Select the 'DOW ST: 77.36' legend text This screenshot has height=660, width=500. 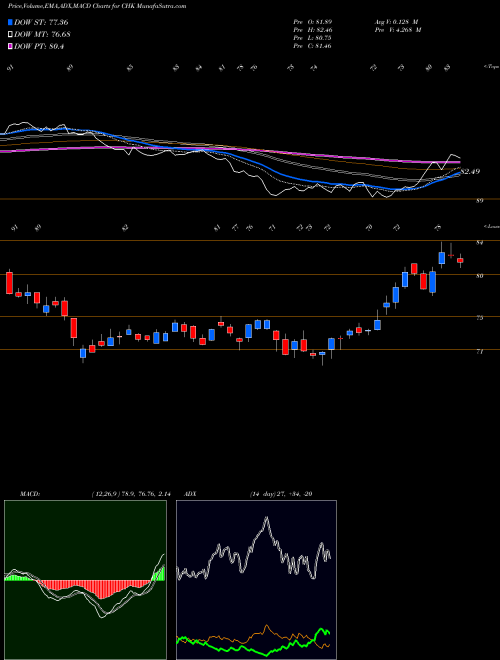tap(41, 22)
